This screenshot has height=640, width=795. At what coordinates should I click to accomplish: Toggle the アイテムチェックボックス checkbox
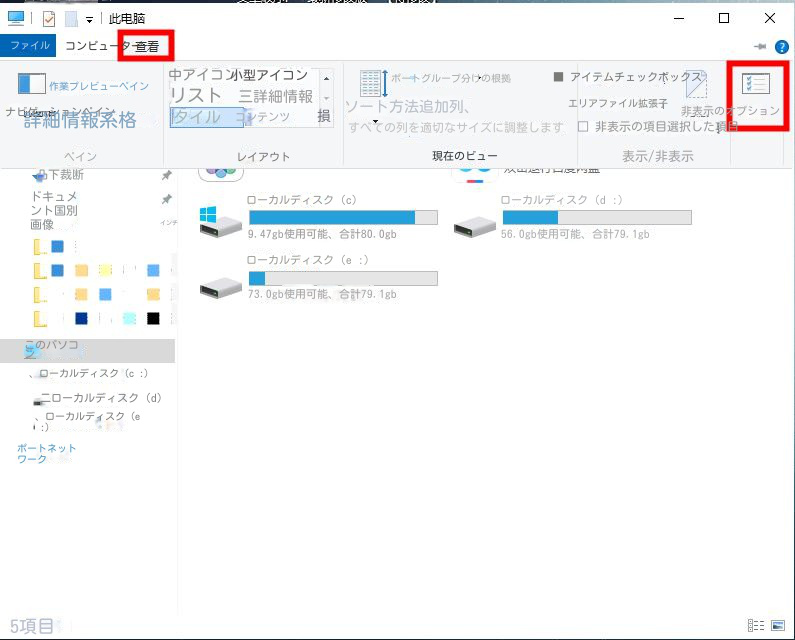pos(558,77)
